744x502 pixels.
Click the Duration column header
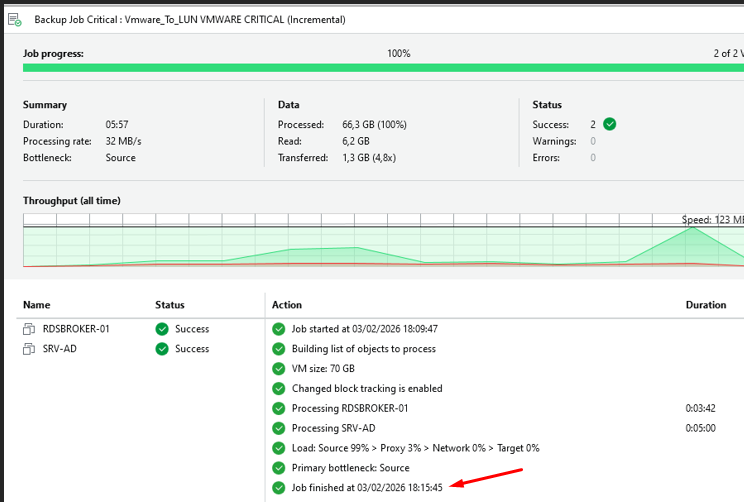(x=706, y=305)
